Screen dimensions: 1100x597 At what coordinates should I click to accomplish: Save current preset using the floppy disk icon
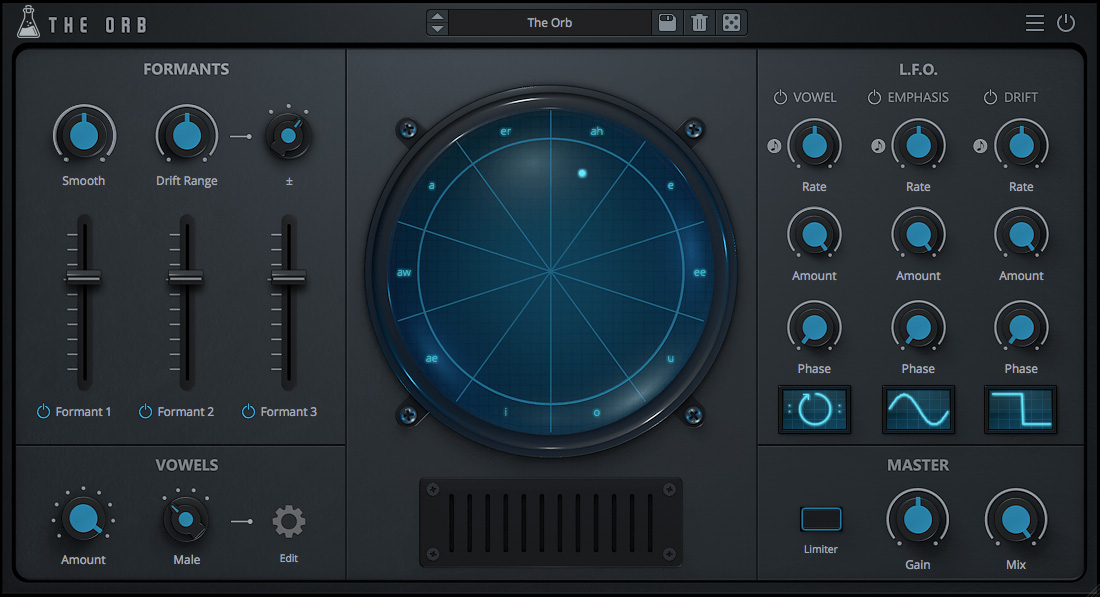(x=666, y=22)
